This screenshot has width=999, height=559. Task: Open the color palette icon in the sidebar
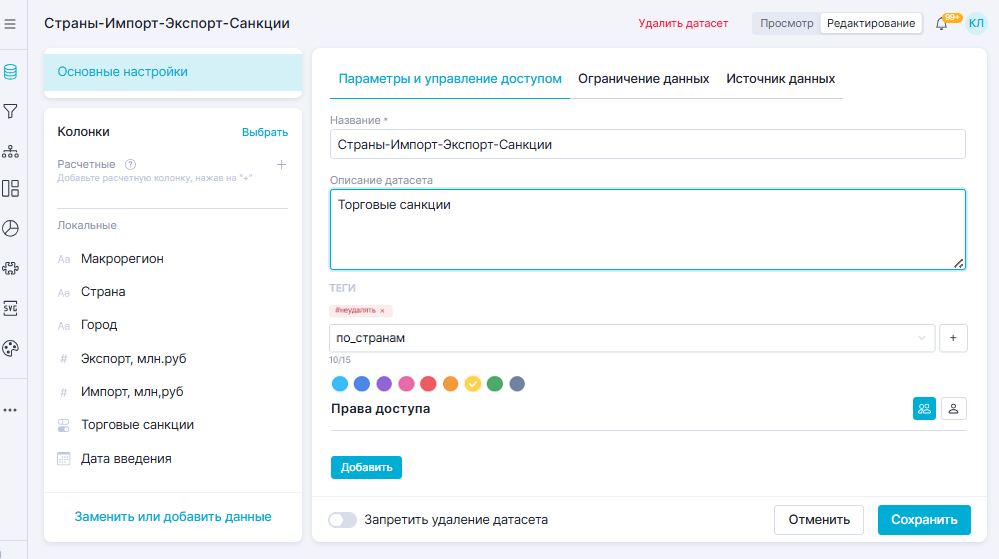pos(11,348)
